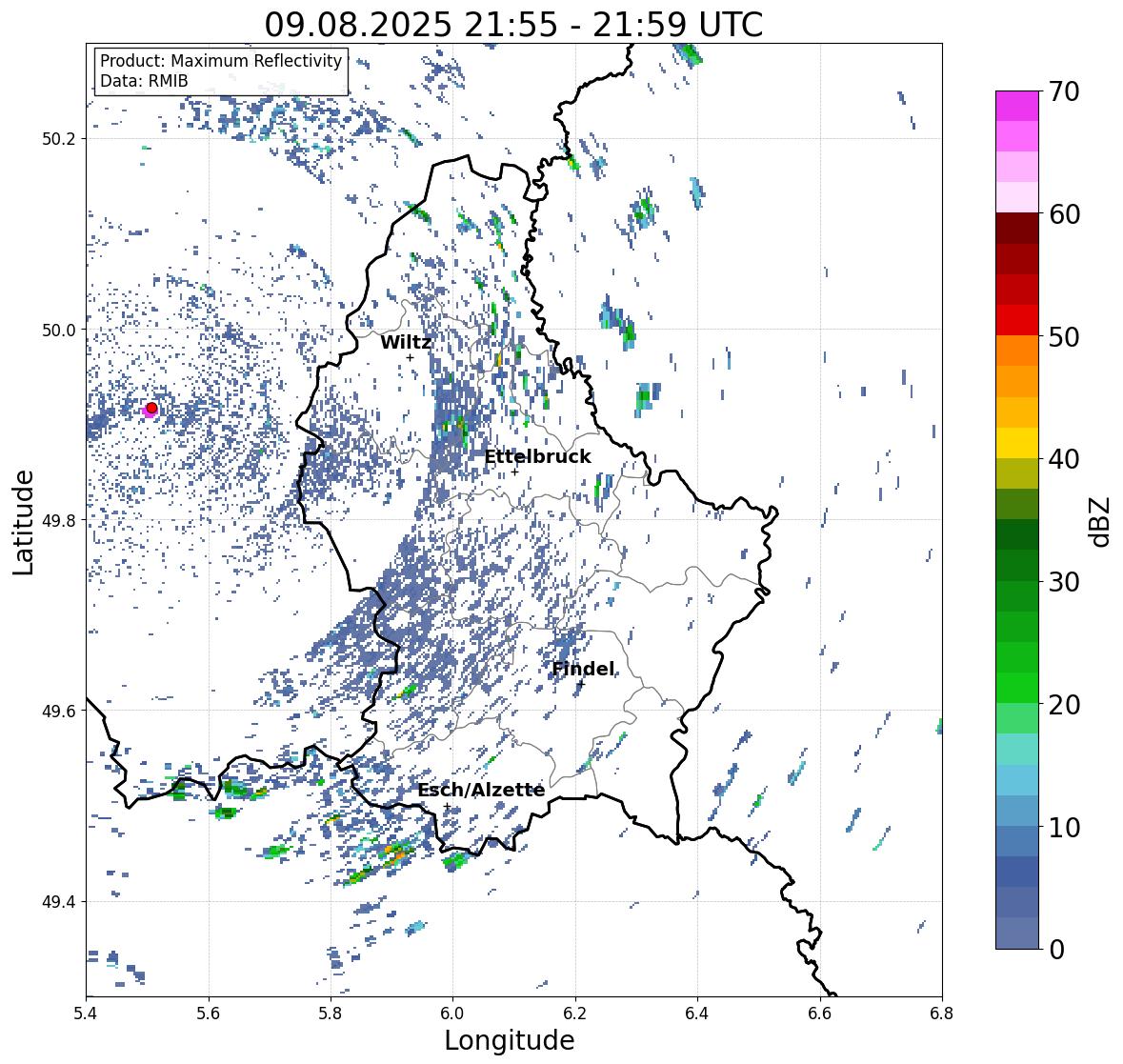The width and height of the screenshot is (1123, 1064).
Task: Click the Findel station label
Action: pos(583,669)
